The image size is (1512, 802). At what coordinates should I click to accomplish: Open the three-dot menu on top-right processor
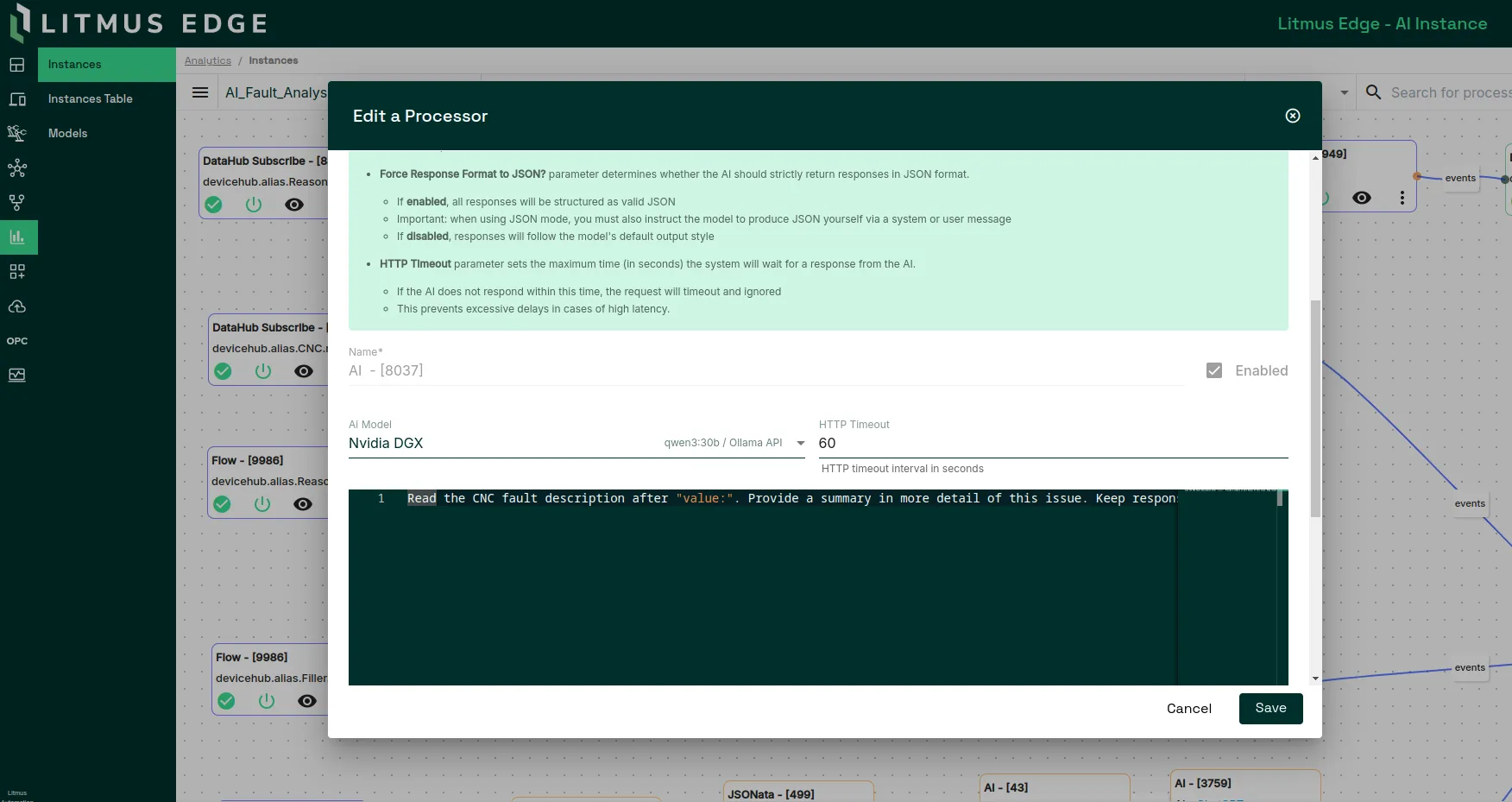click(x=1402, y=198)
